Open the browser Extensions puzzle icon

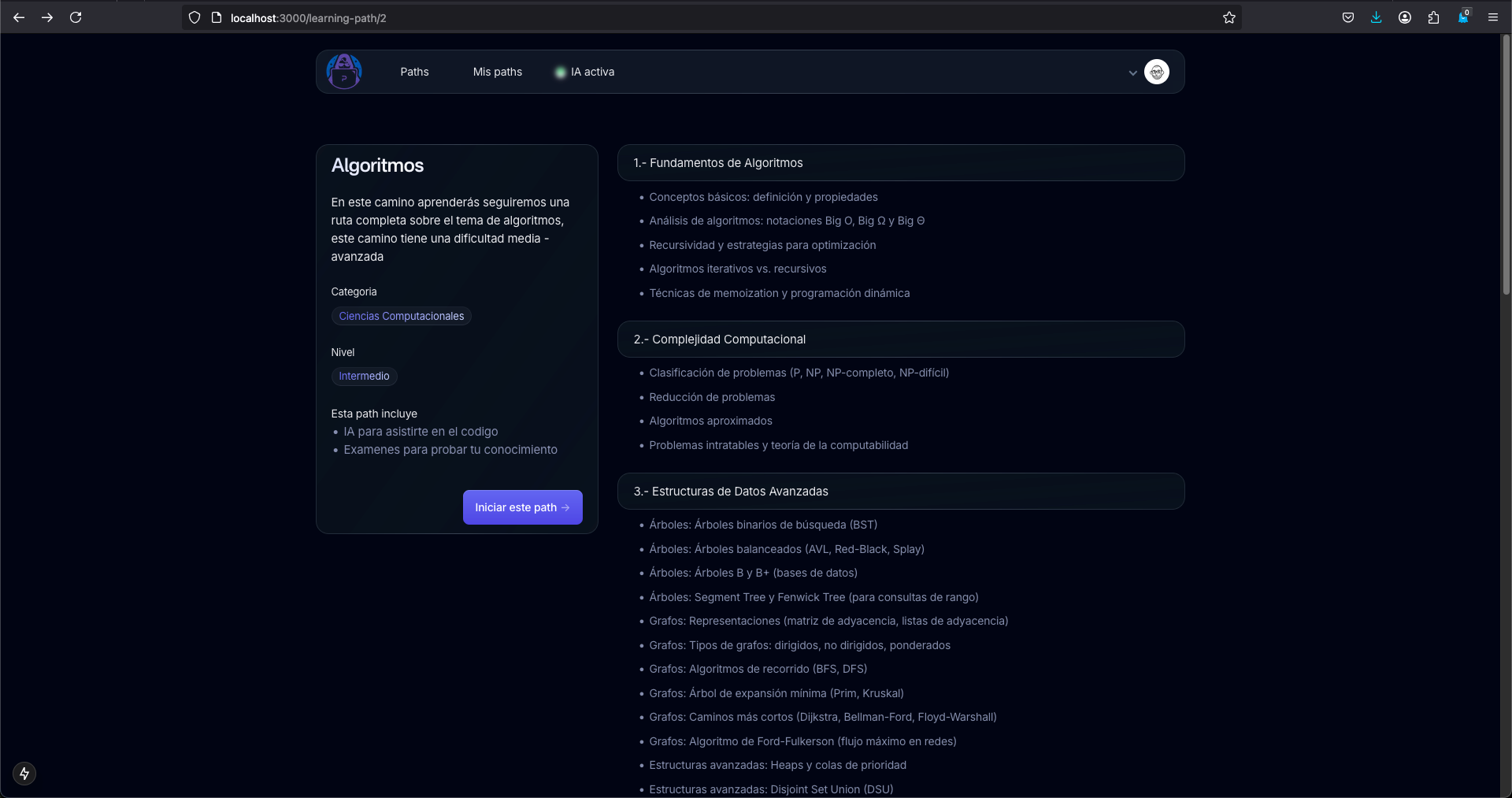pyautogui.click(x=1433, y=17)
